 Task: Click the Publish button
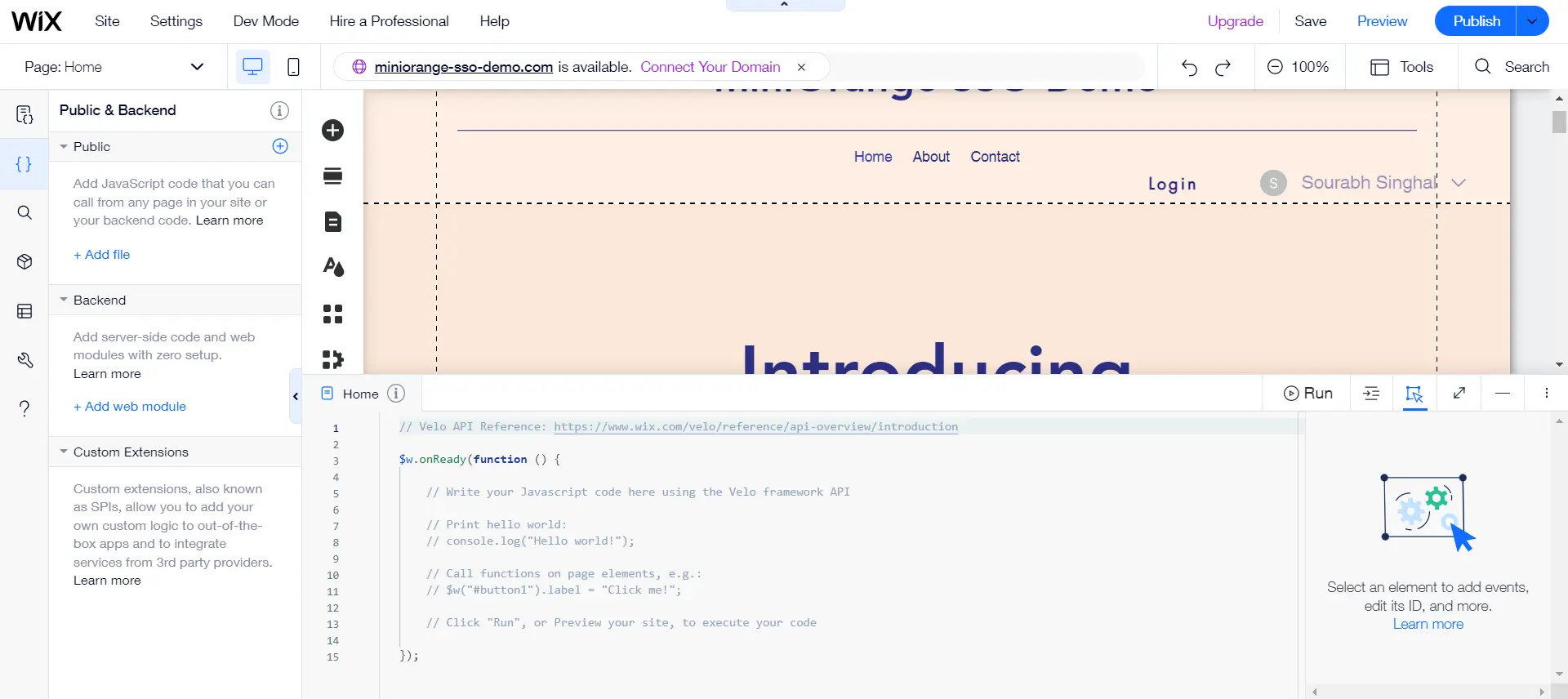pos(1476,21)
